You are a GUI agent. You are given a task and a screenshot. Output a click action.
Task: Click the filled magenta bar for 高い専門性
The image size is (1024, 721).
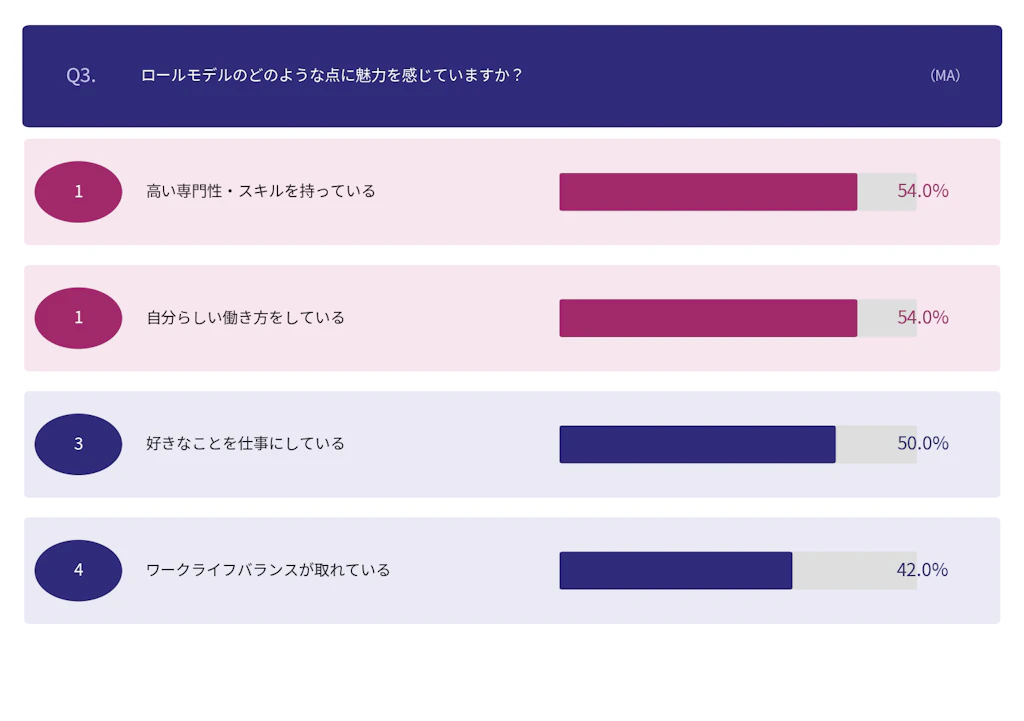[707, 192]
